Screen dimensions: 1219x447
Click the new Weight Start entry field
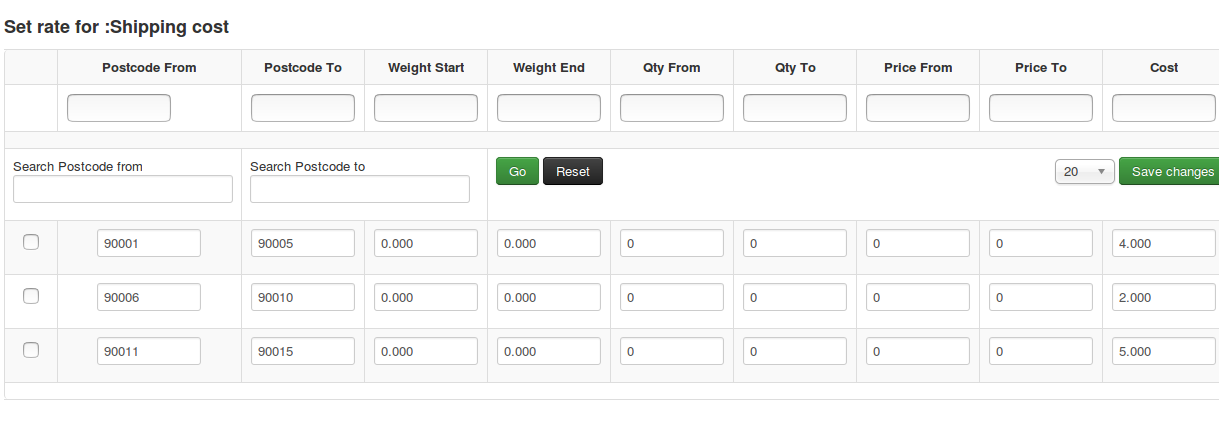point(426,108)
